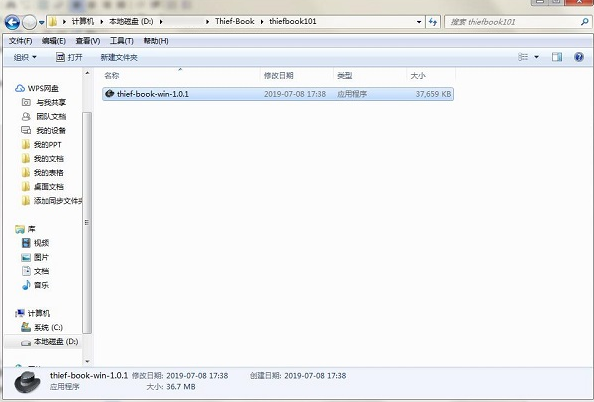The height and width of the screenshot is (402, 594).
Task: Select the 音乐 music library icon
Action: click(26, 285)
